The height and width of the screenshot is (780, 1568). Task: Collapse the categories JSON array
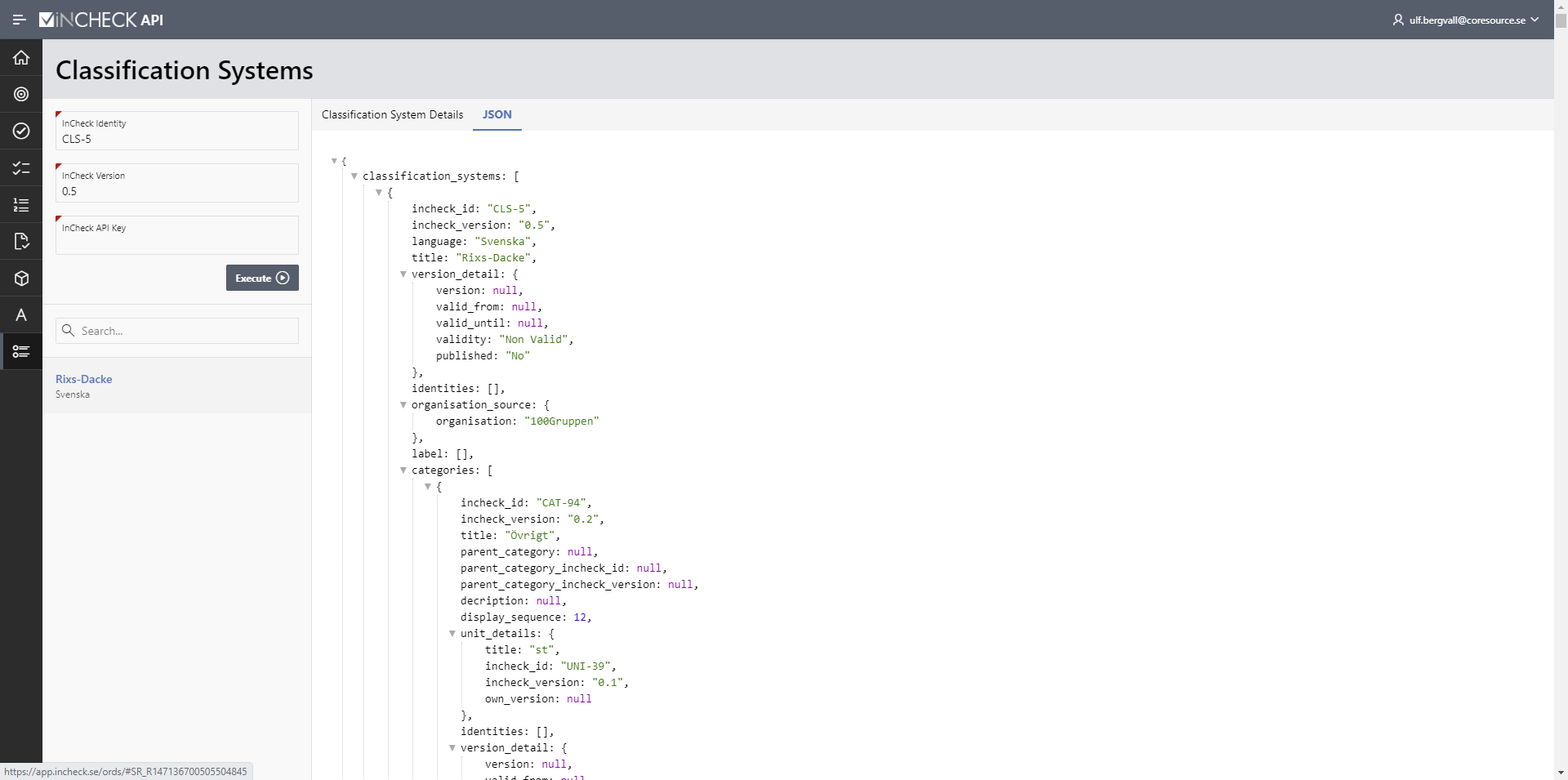point(403,470)
